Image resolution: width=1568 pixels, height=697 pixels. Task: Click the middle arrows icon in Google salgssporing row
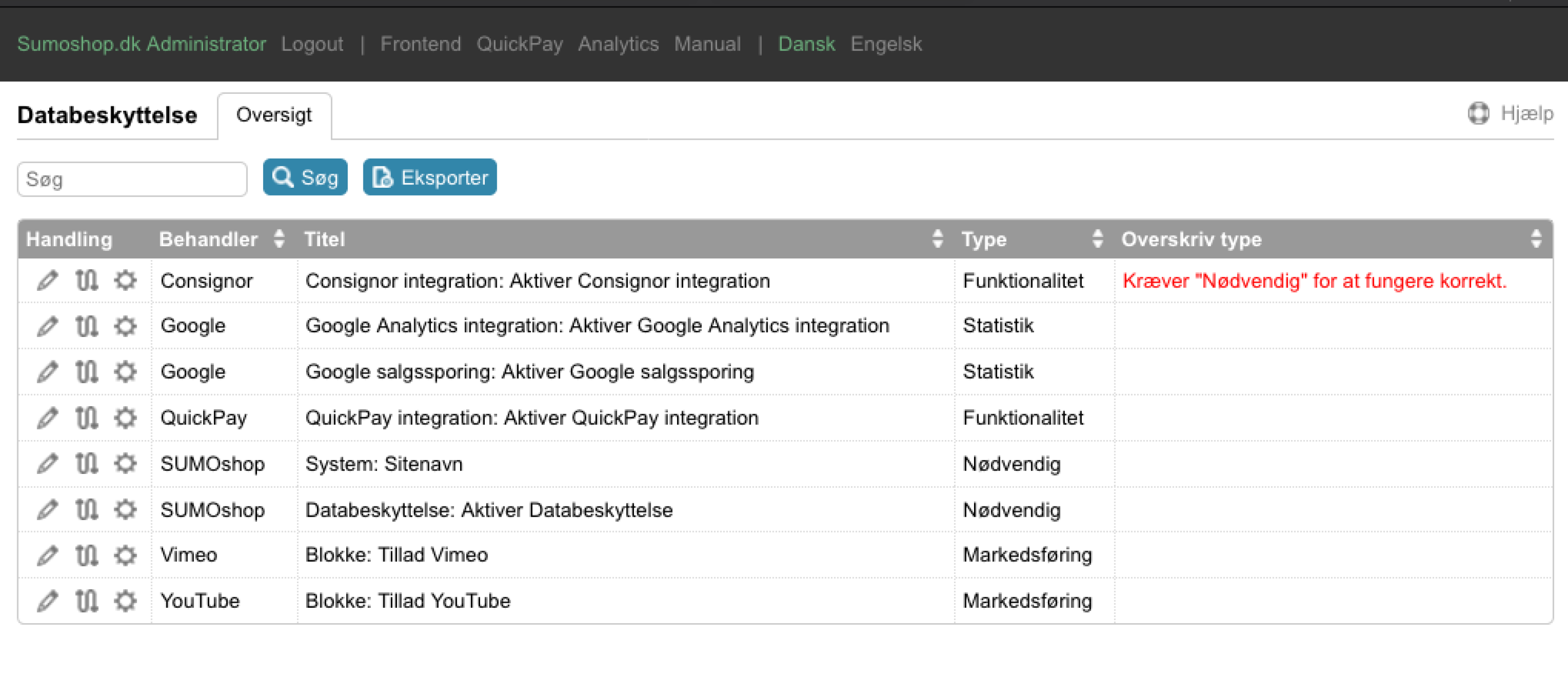coord(86,372)
